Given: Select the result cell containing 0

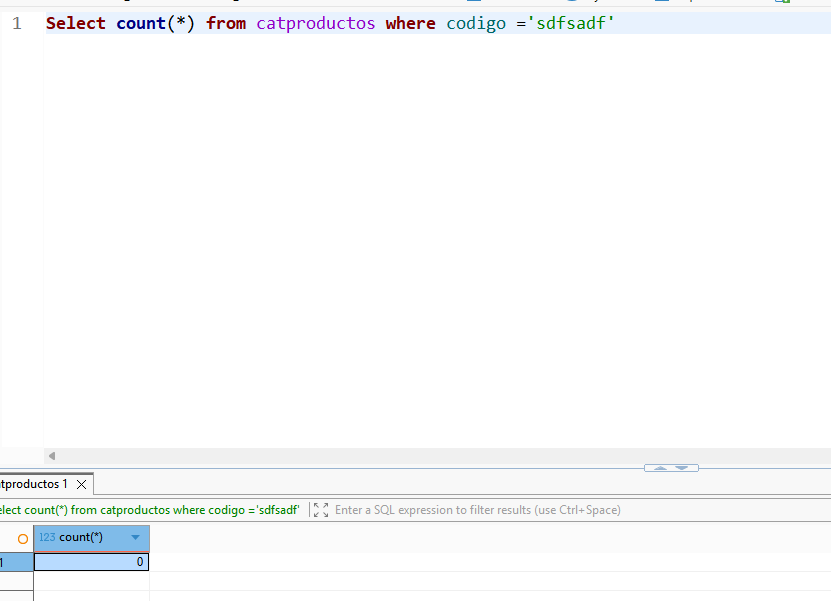Looking at the screenshot, I should (91, 562).
